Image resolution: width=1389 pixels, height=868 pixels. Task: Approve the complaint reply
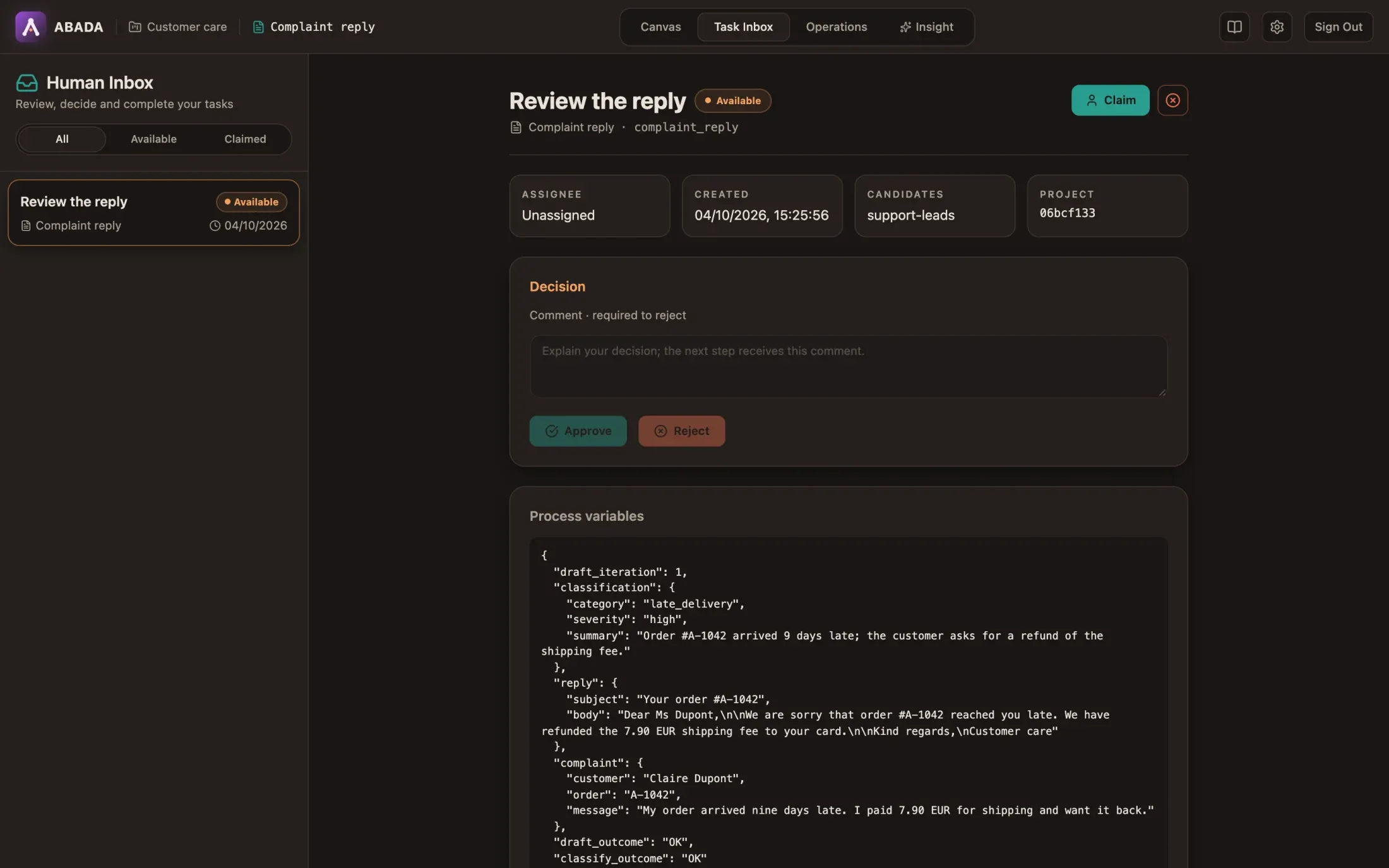pyautogui.click(x=578, y=431)
